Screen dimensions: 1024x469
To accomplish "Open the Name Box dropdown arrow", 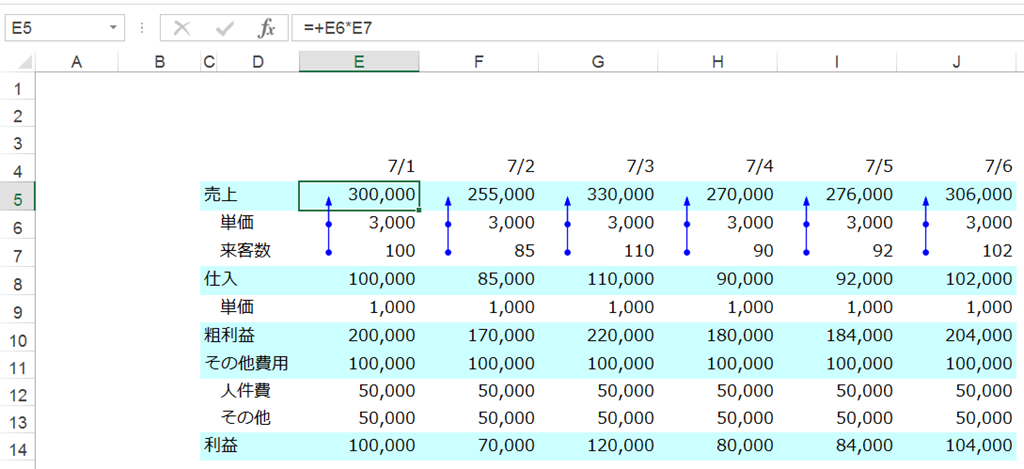I will tap(114, 28).
